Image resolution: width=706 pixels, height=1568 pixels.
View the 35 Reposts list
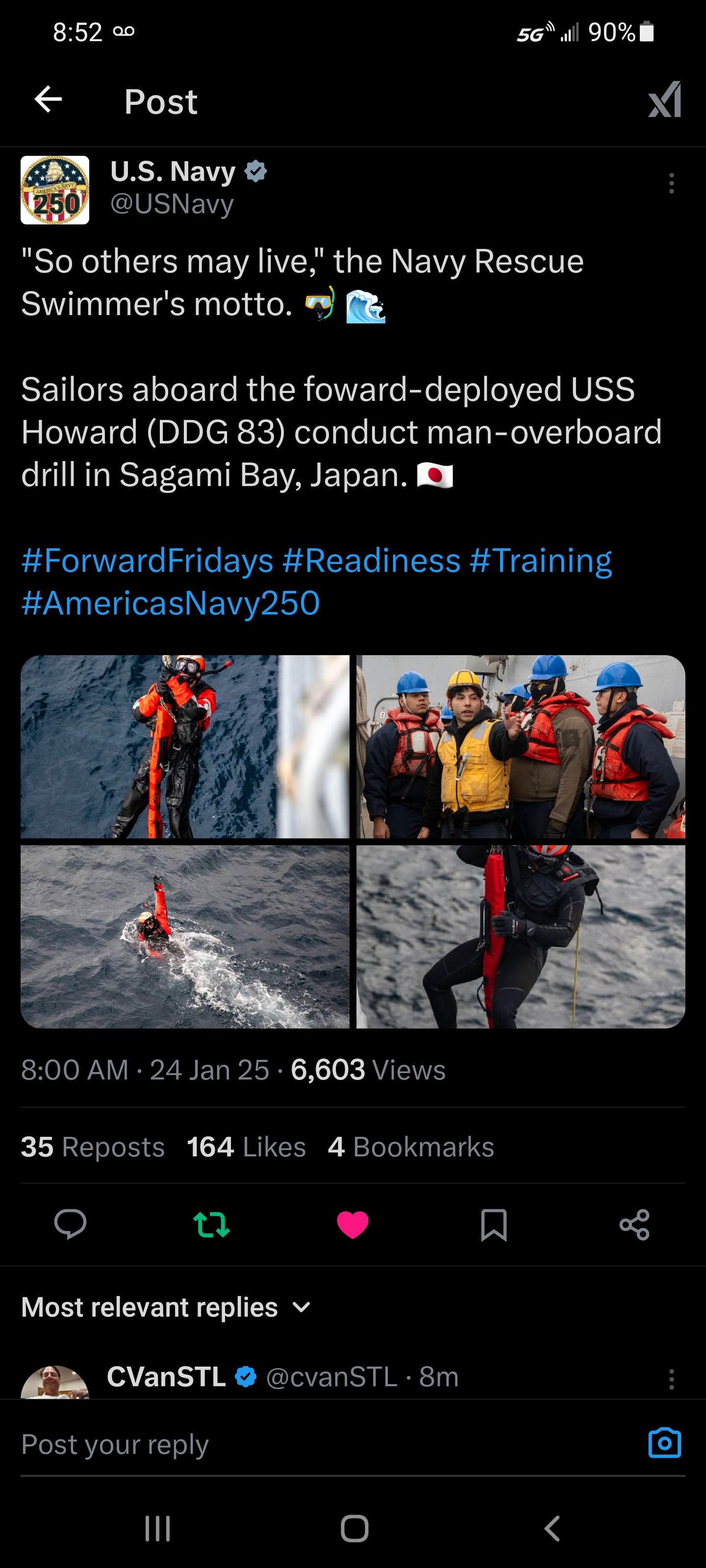[x=93, y=1147]
